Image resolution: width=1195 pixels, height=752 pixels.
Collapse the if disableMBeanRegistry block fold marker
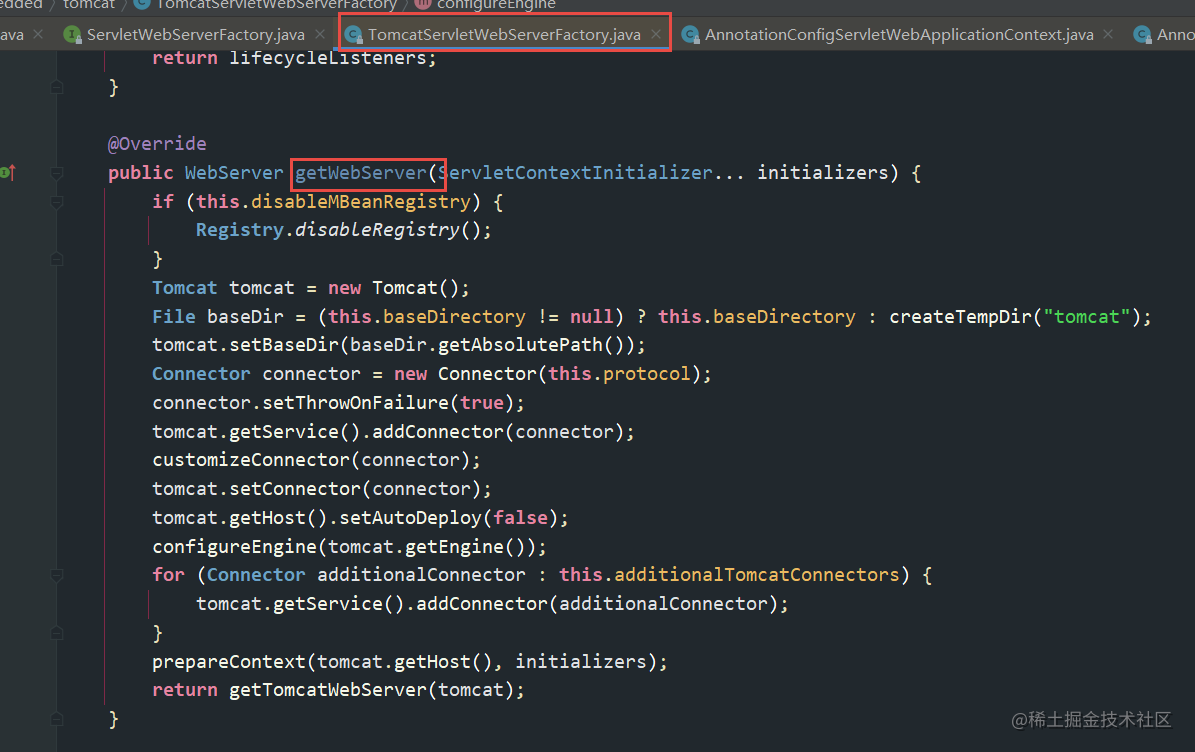click(56, 202)
